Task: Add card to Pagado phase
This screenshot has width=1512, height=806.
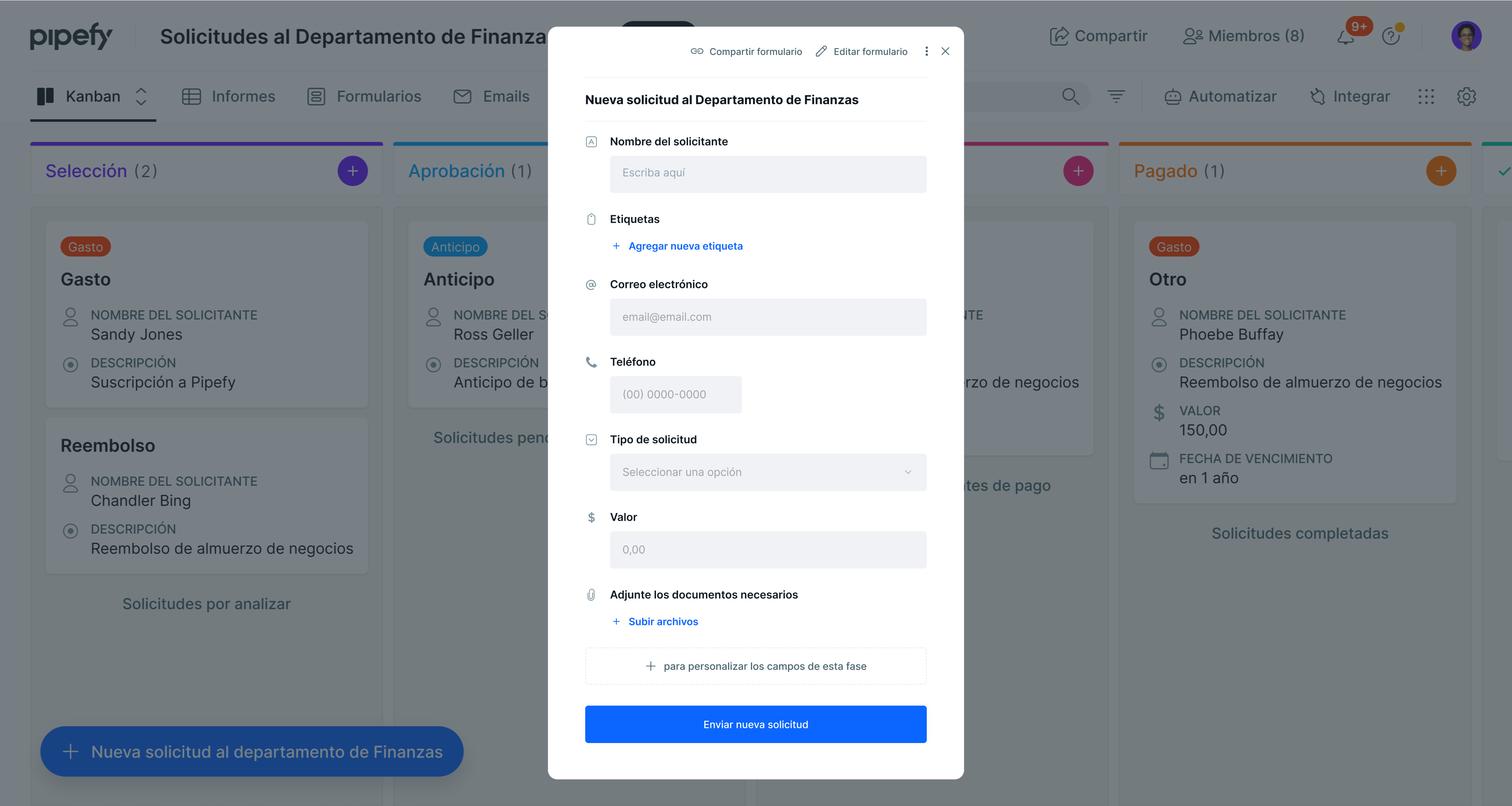Action: tap(1441, 171)
